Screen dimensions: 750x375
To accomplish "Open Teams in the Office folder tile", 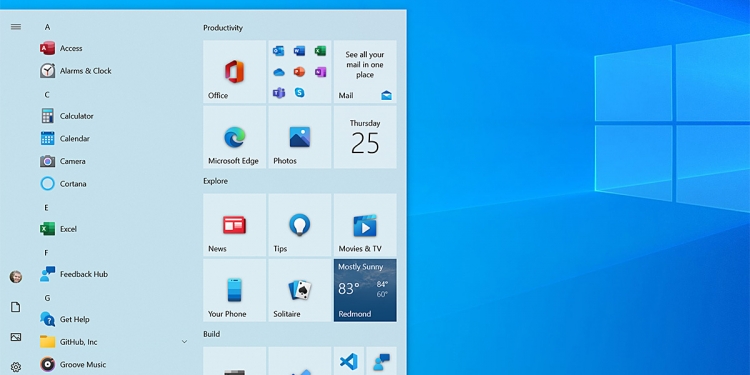I will tap(278, 93).
